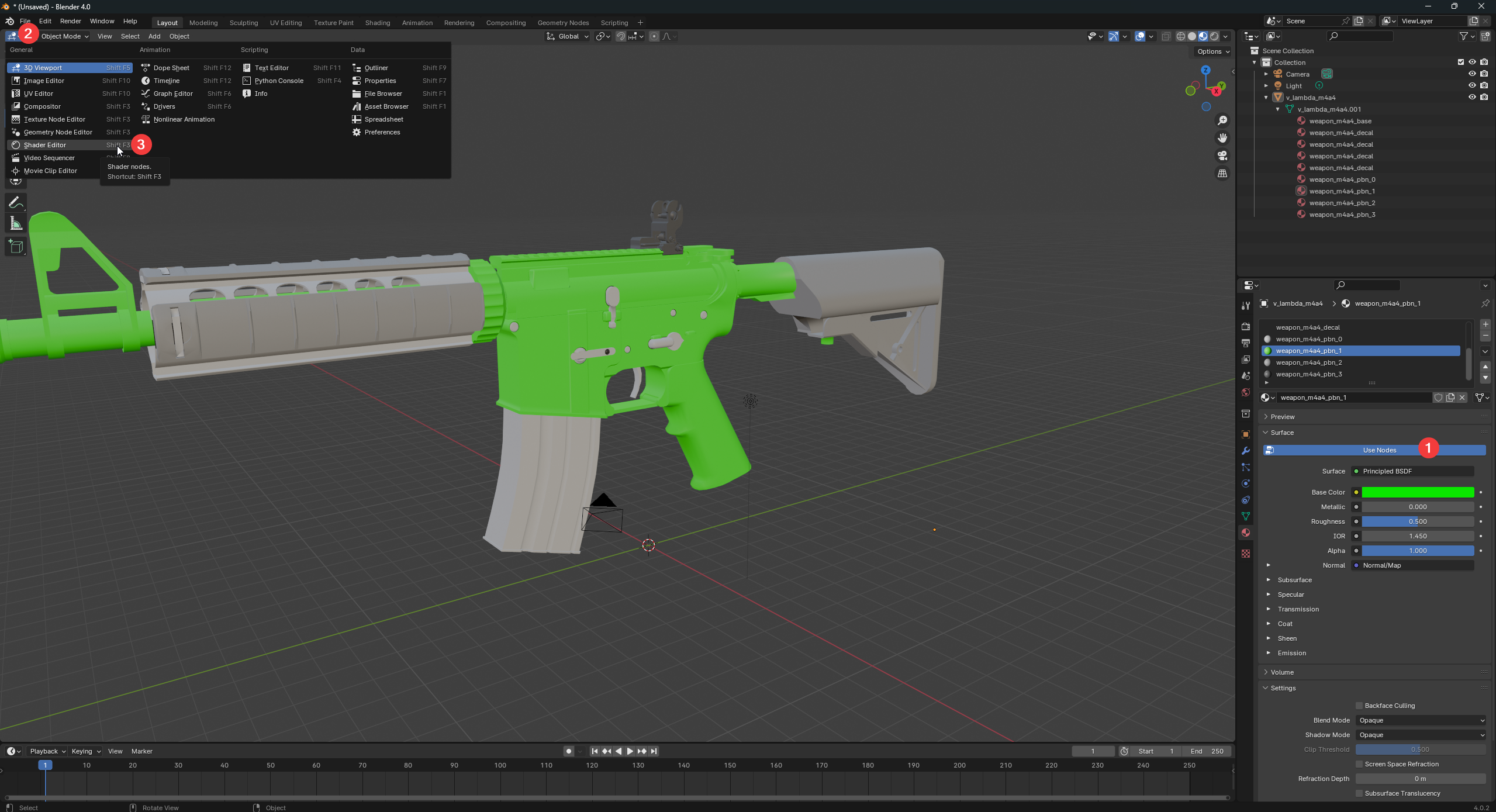Switch to the Shading workspace tab
This screenshot has height=812, width=1496.
[377, 23]
